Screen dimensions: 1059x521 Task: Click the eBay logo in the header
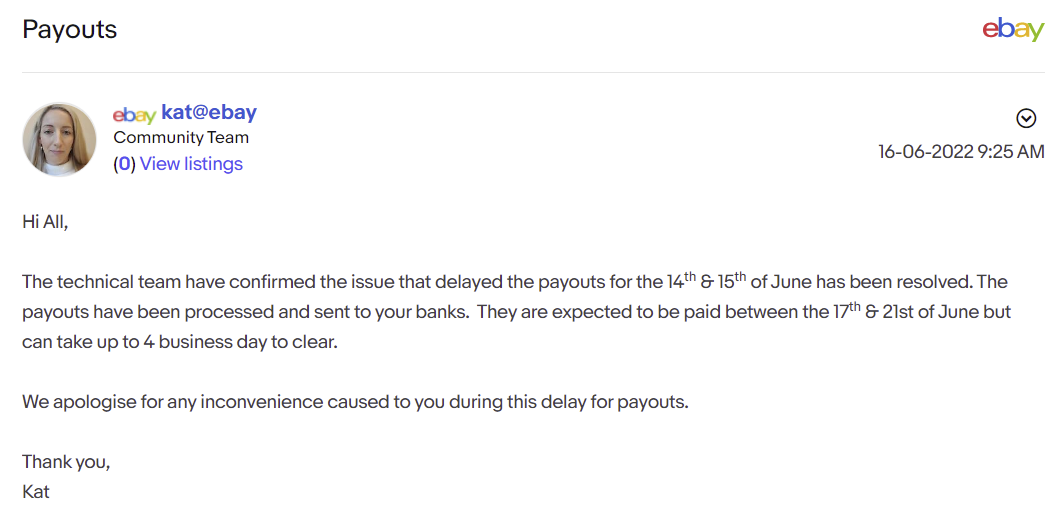click(1013, 30)
